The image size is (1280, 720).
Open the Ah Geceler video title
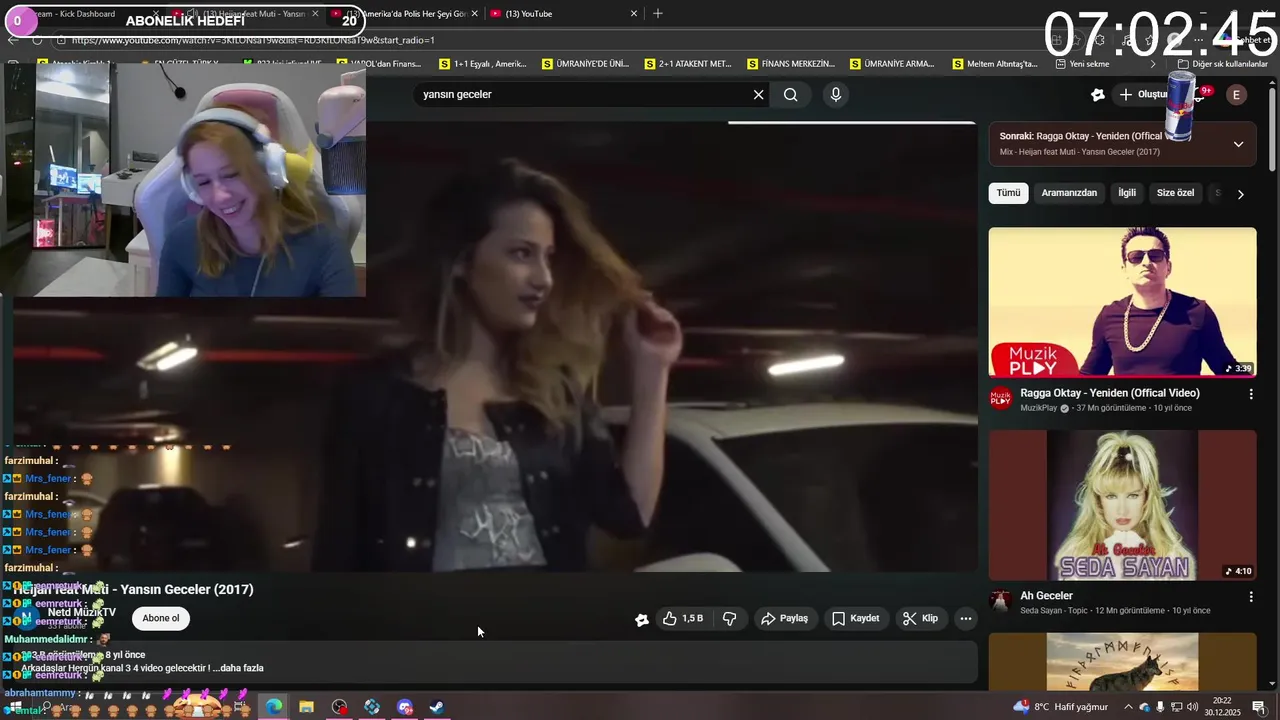pos(1046,596)
